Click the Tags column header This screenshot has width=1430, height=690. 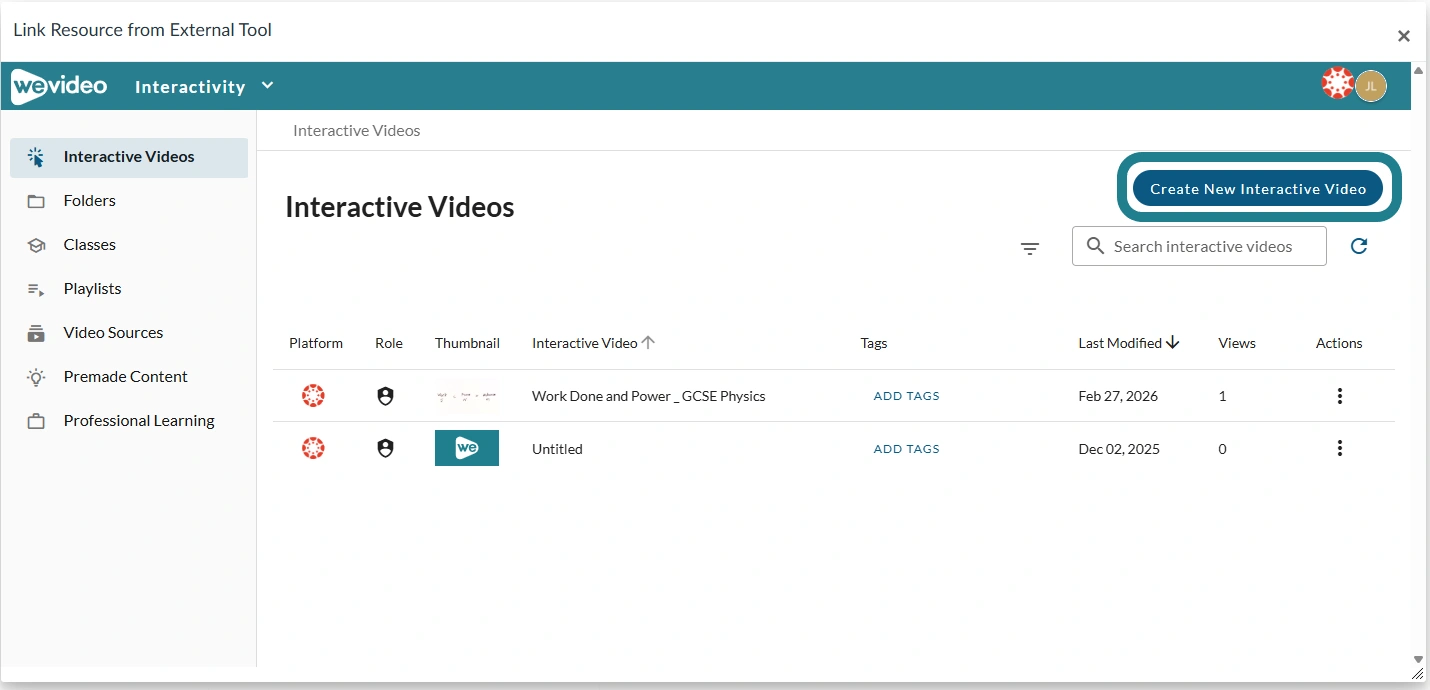click(x=874, y=343)
